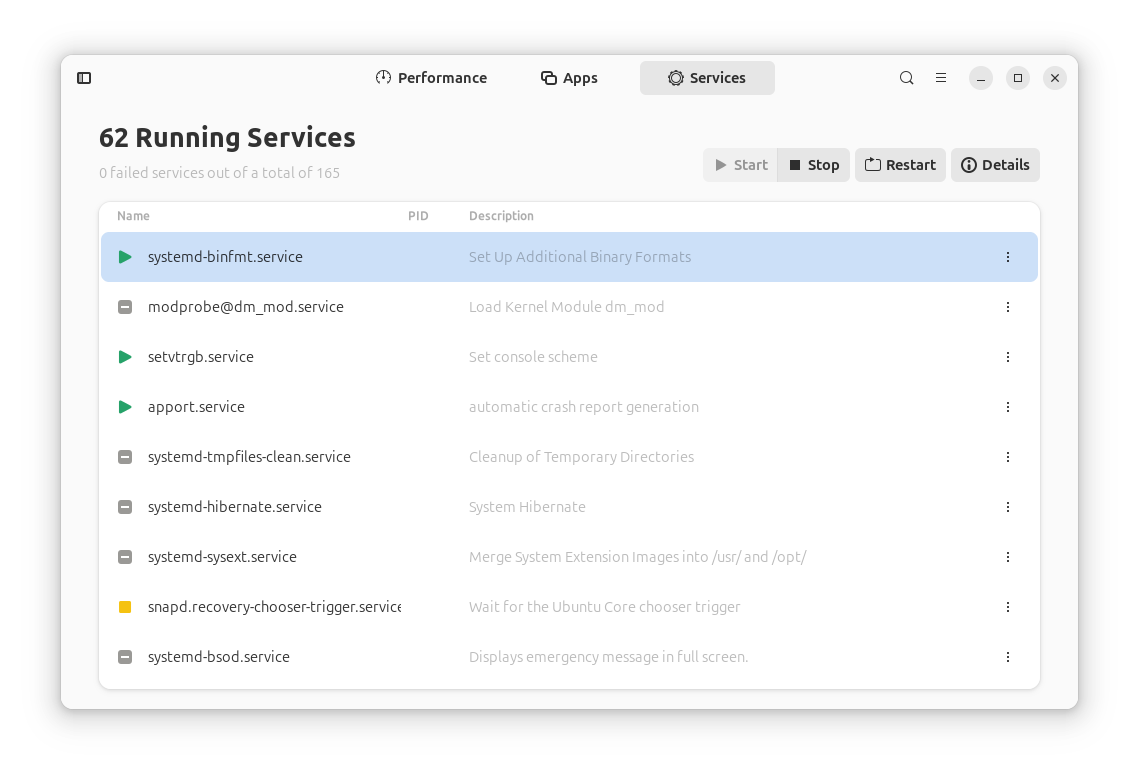Click green running icon for apport.service
Viewport: 1139px width, 776px height.
coord(125,407)
